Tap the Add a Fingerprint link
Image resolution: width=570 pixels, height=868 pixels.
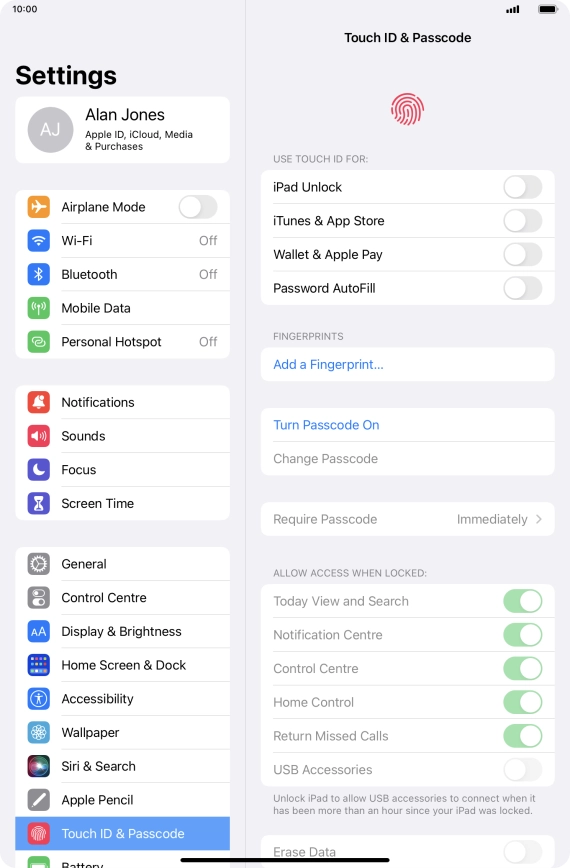[x=328, y=365]
